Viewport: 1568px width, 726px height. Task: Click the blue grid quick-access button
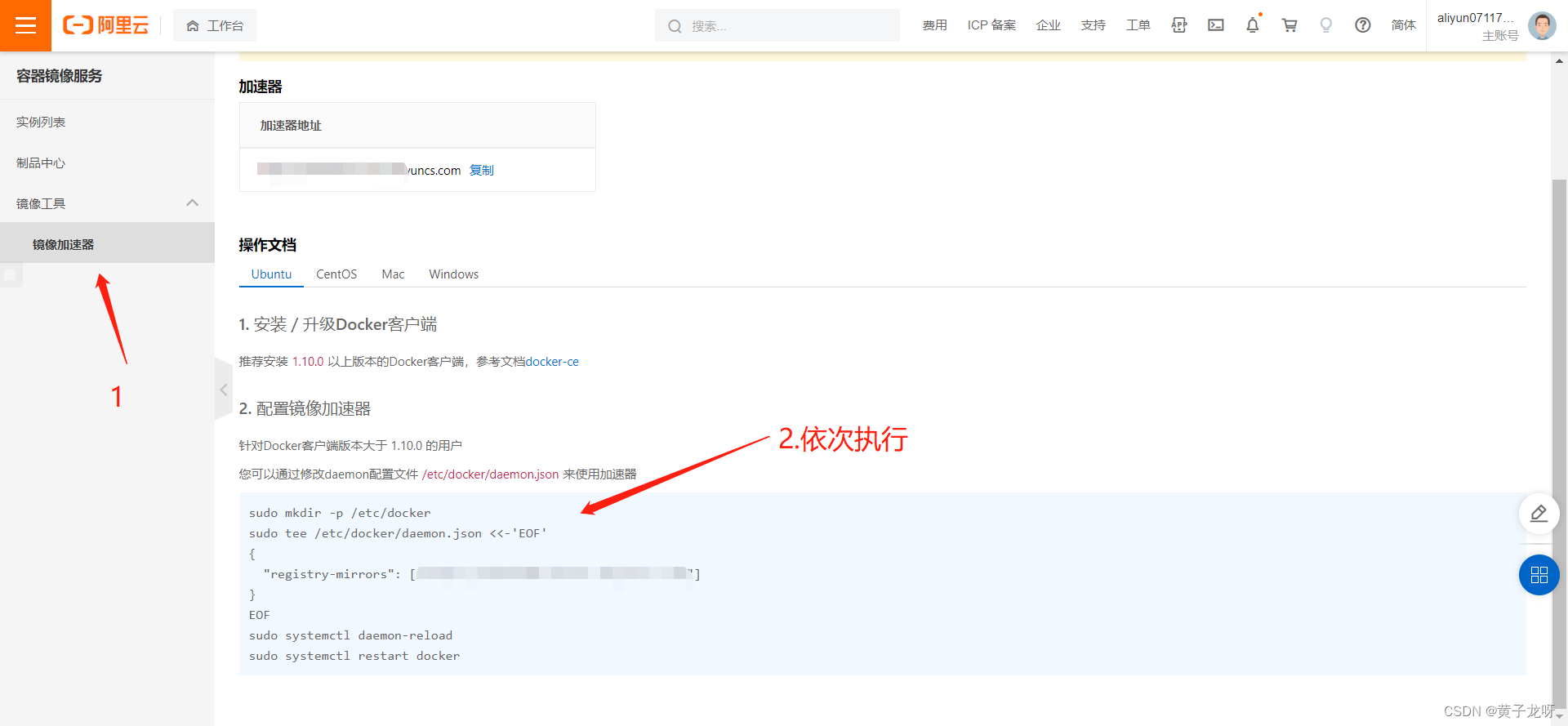(1539, 575)
